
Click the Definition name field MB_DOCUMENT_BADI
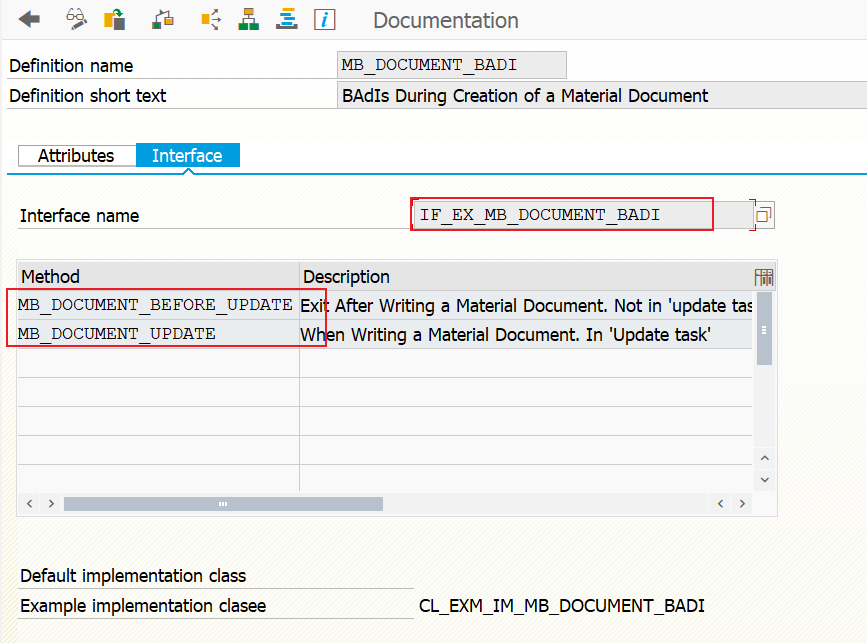click(x=452, y=65)
